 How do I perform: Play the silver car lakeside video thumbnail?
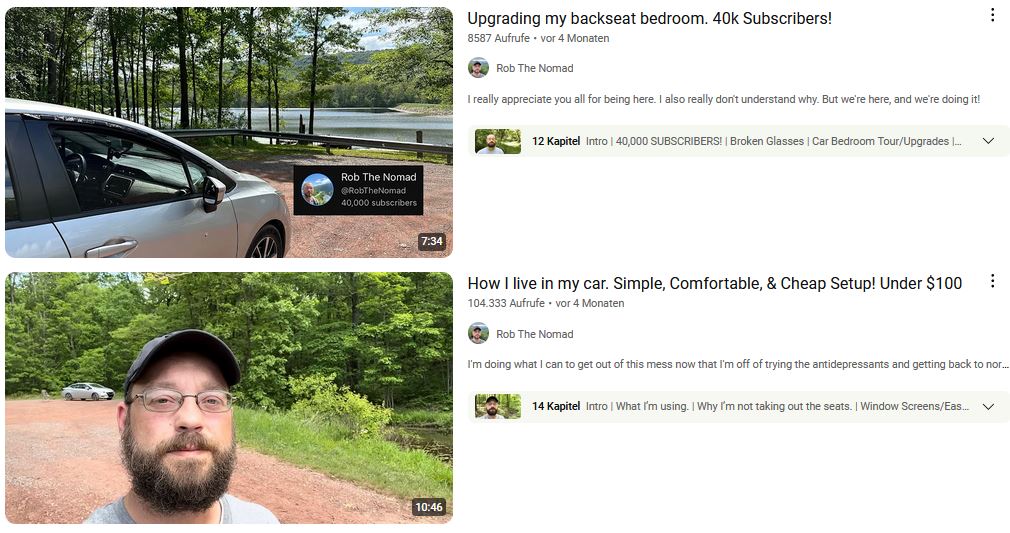pos(229,132)
